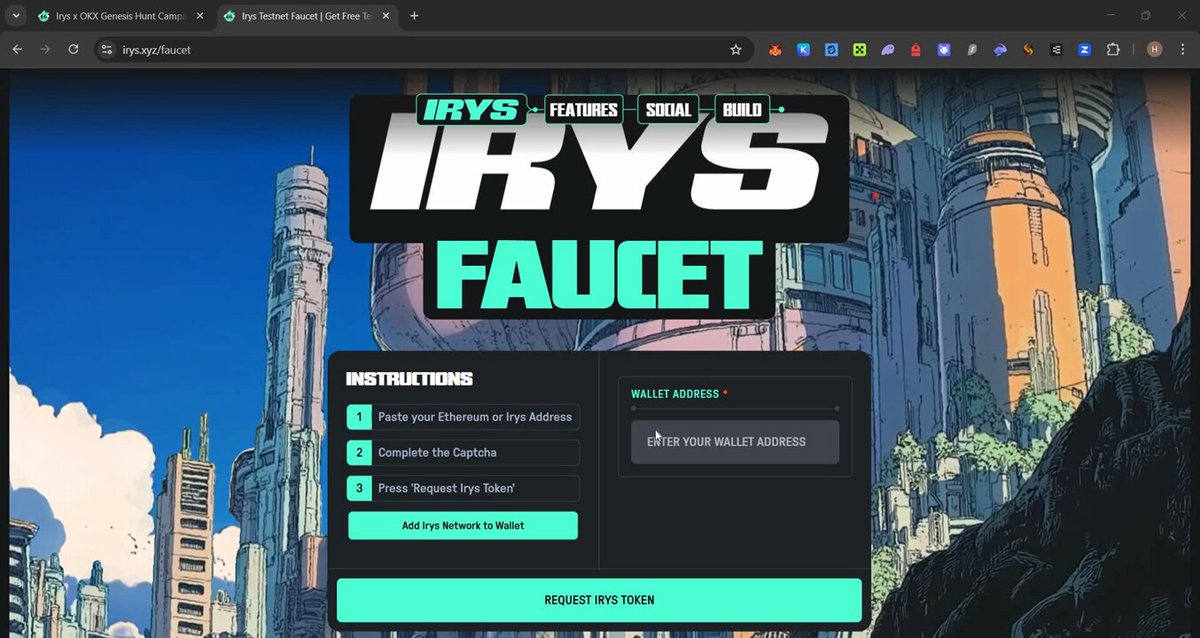
Task: Open the Chrome profile avatar H
Action: pyautogui.click(x=1154, y=49)
